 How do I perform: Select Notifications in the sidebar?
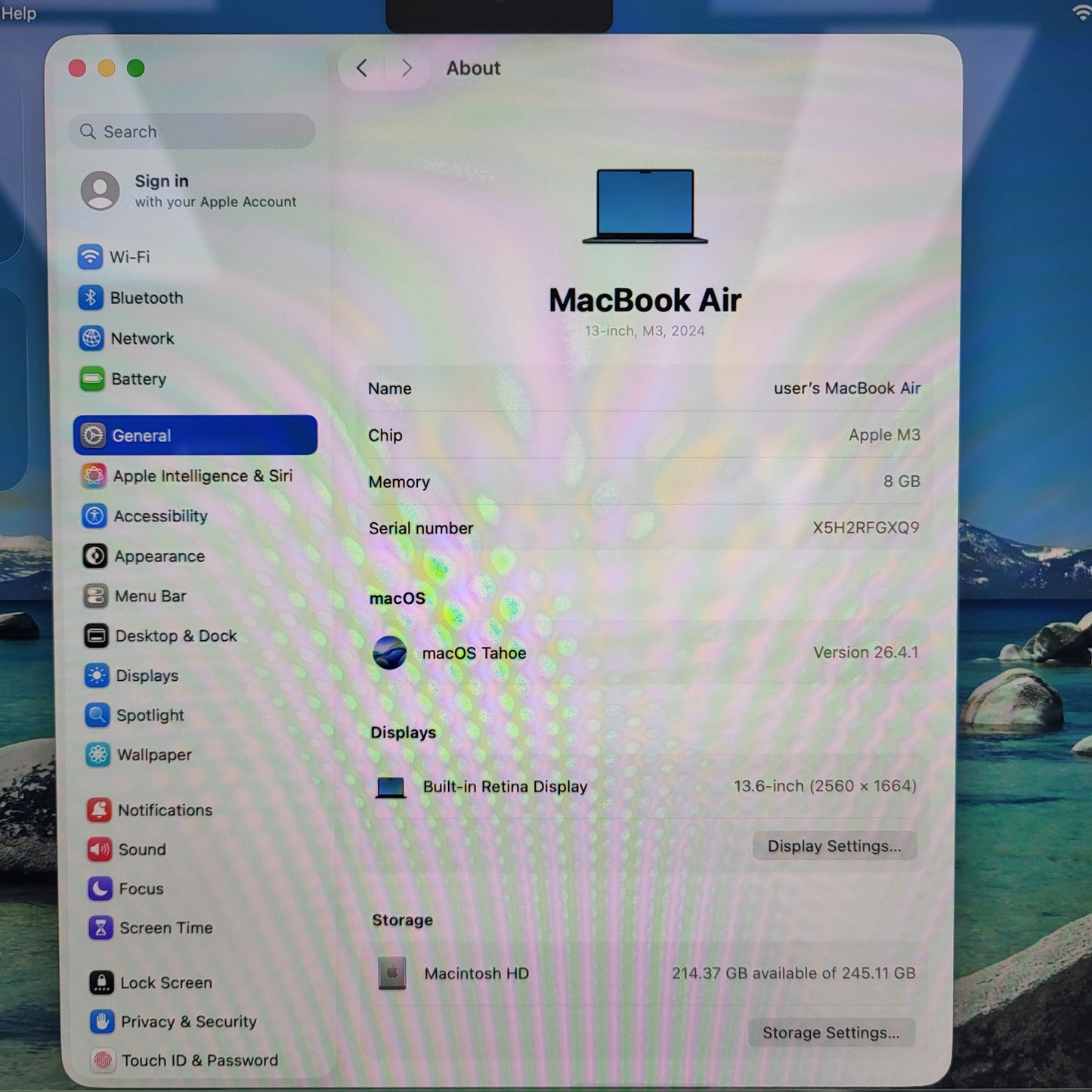pos(165,810)
